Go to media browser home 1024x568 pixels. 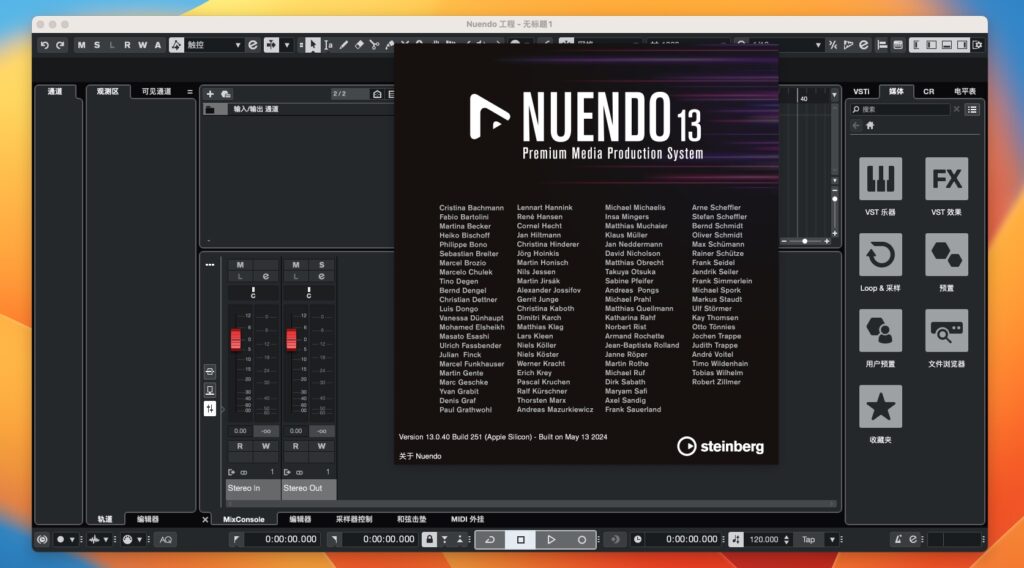click(x=870, y=125)
